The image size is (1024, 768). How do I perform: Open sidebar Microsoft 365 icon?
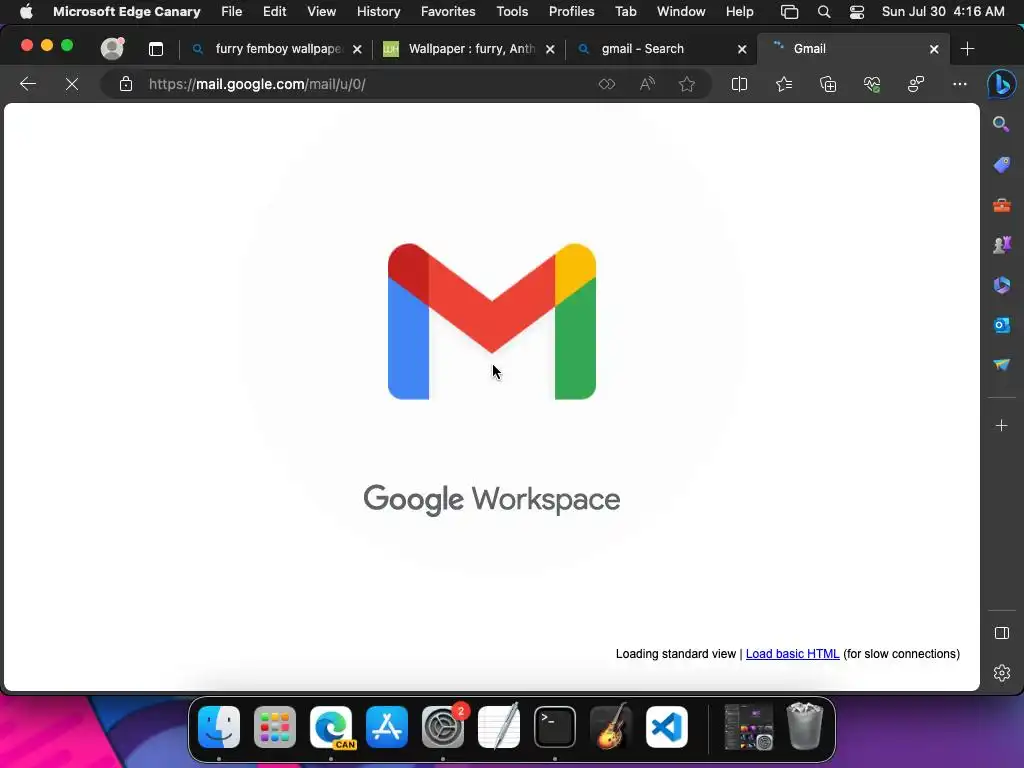(x=1001, y=285)
